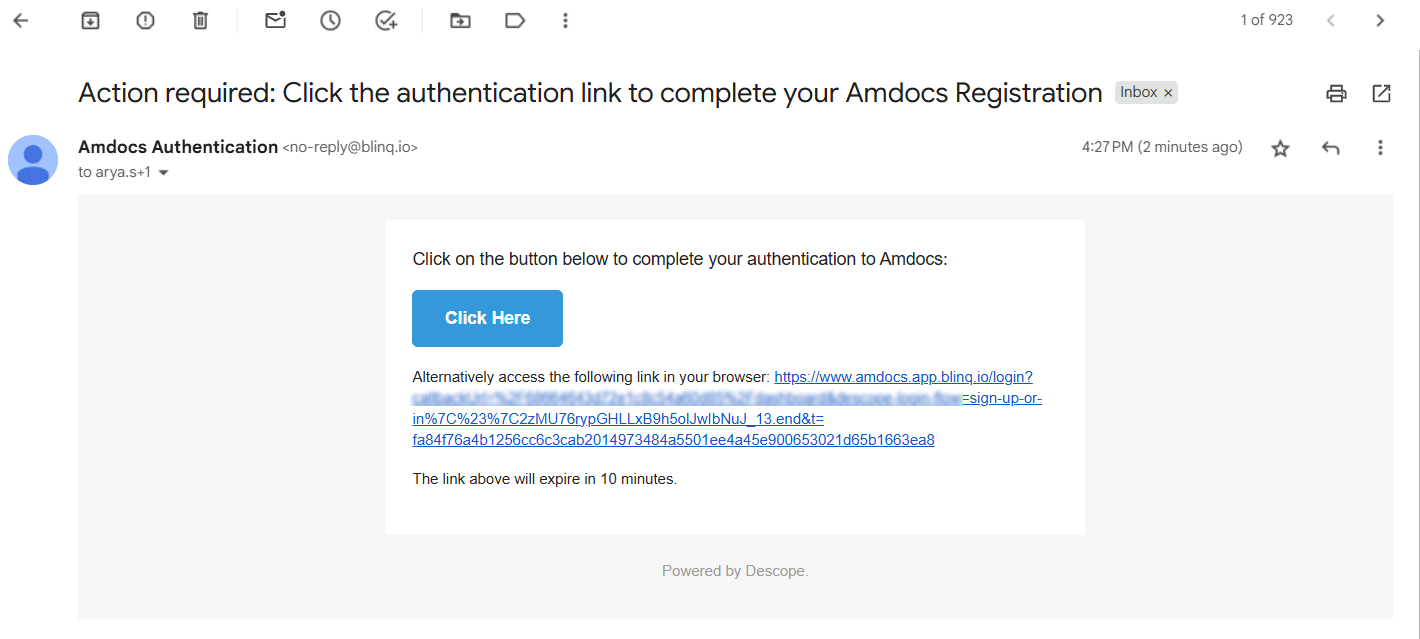Open the message's More options menu

(1380, 148)
